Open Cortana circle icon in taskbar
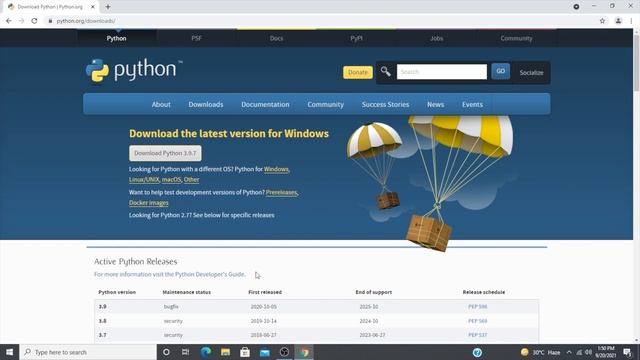The width and height of the screenshot is (640, 360). (166, 352)
